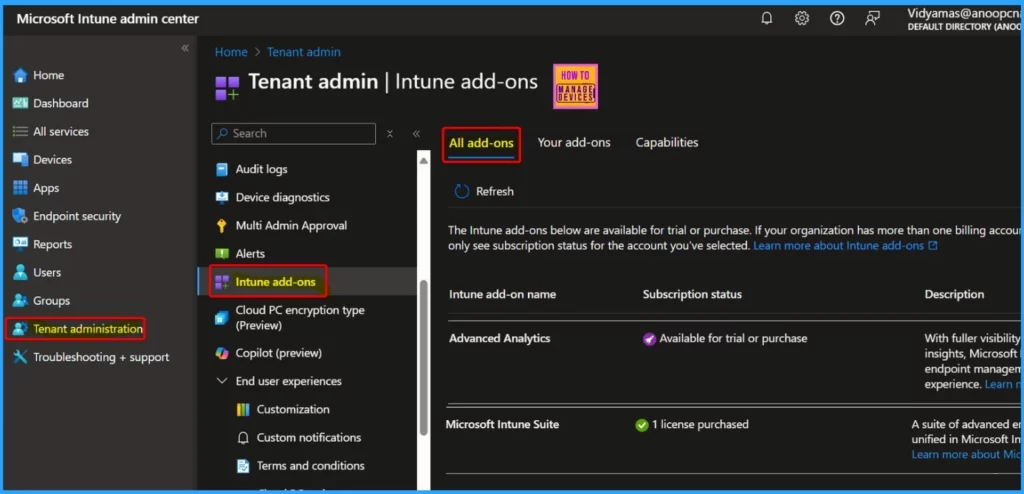Click the Users person icon

pyautogui.click(x=20, y=272)
